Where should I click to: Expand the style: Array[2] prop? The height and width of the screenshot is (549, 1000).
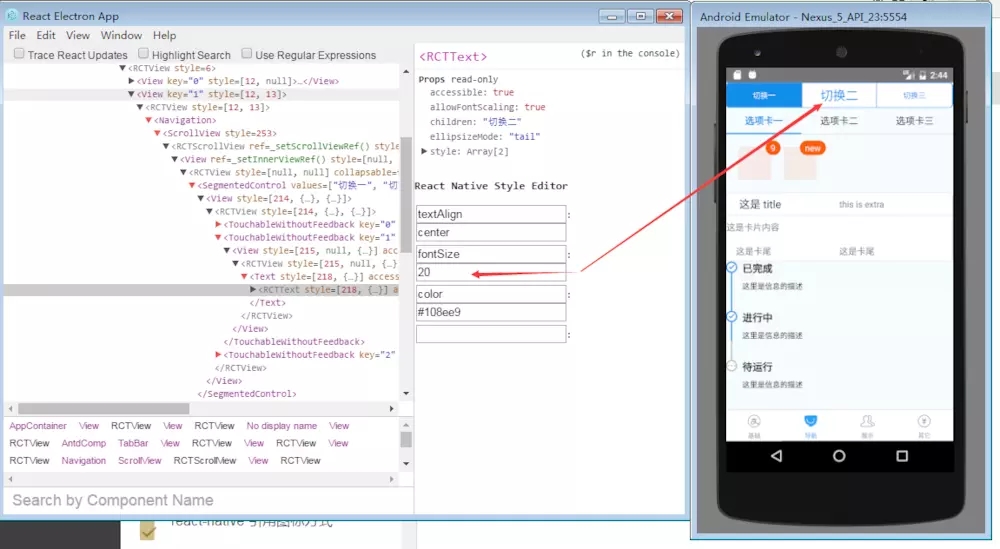click(x=424, y=151)
